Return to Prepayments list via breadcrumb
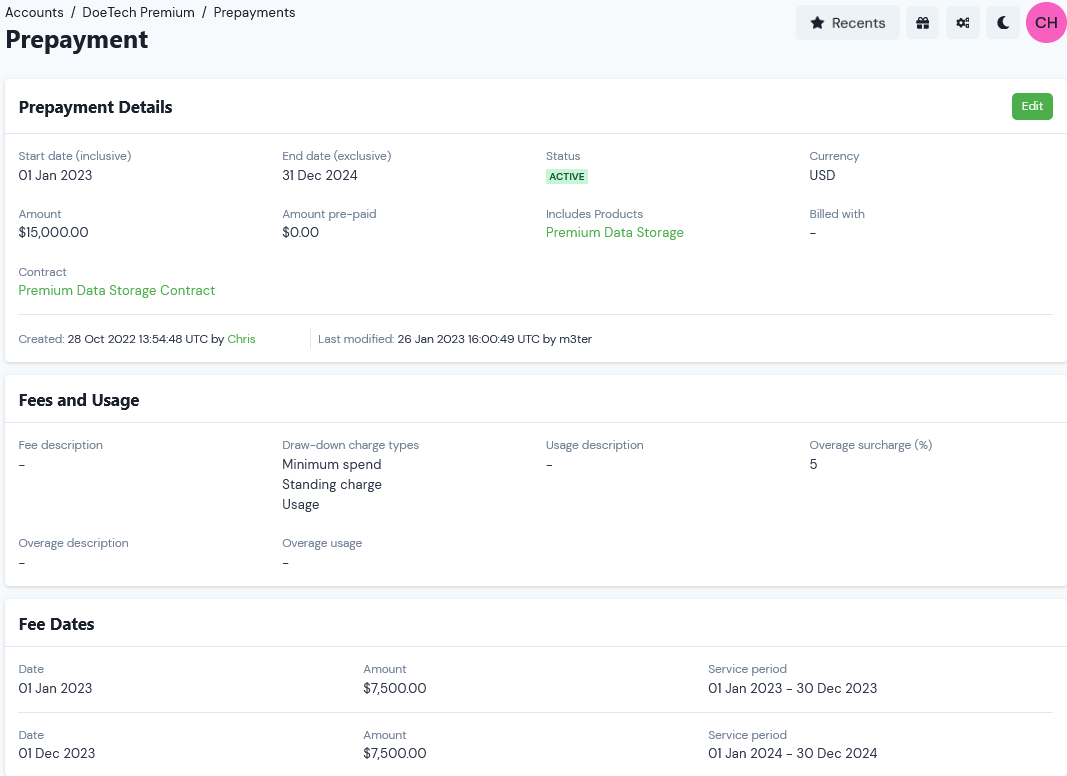 [x=254, y=12]
